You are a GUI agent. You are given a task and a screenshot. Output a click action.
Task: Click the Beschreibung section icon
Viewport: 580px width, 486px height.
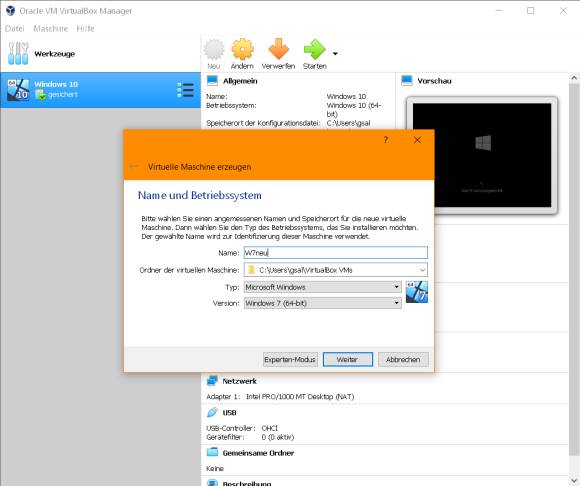(212, 483)
